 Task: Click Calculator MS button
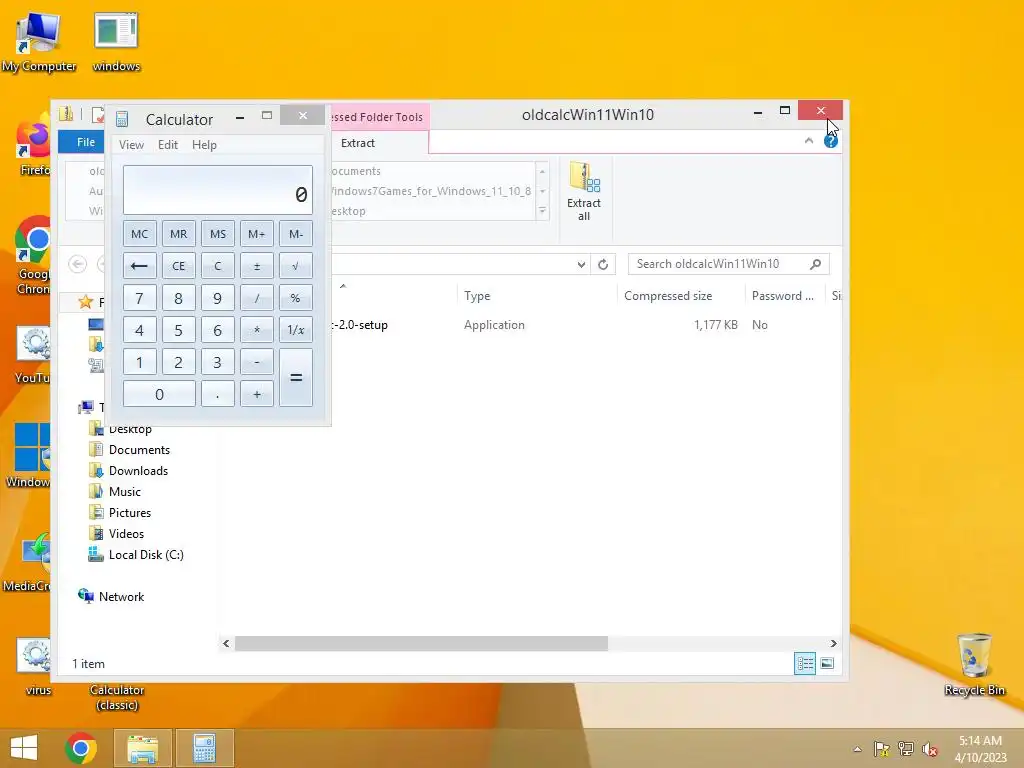(217, 234)
